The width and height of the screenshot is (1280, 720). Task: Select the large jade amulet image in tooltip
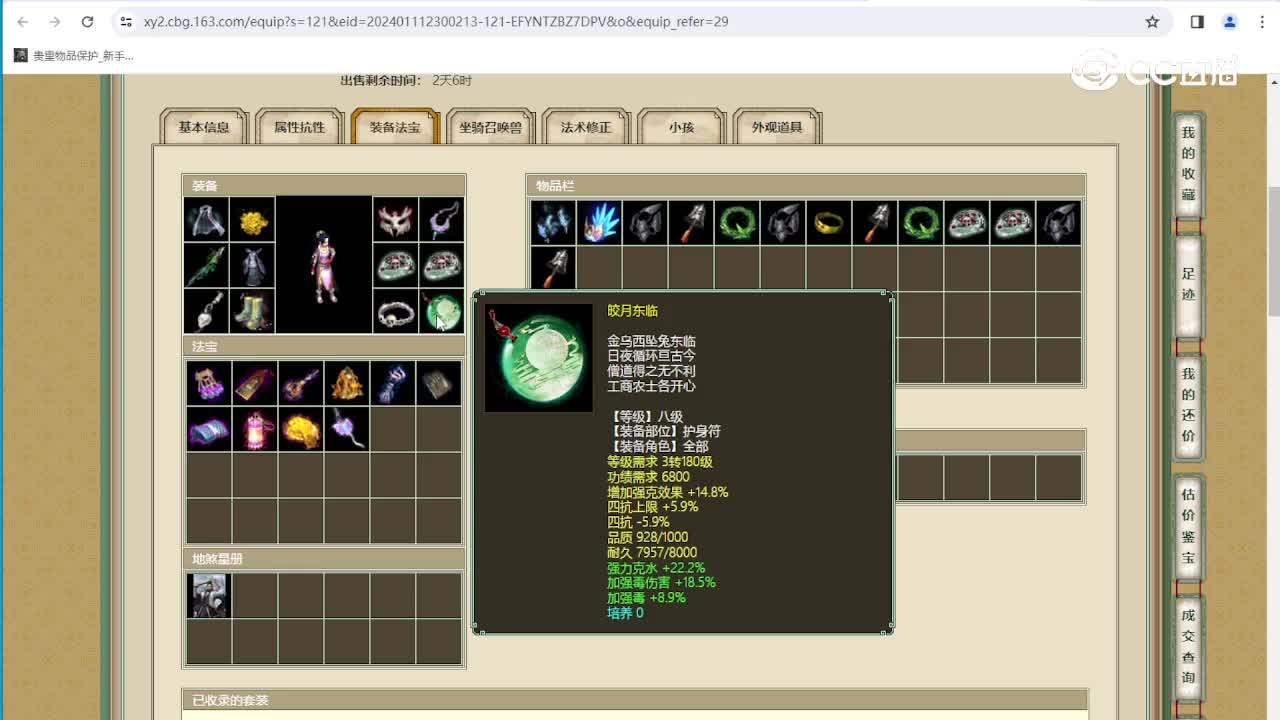(539, 358)
